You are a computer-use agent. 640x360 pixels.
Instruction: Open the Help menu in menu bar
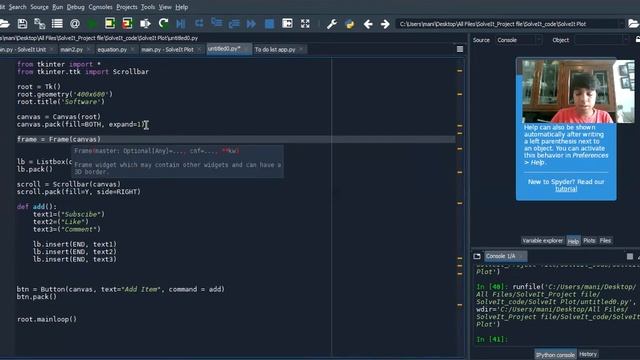182,7
